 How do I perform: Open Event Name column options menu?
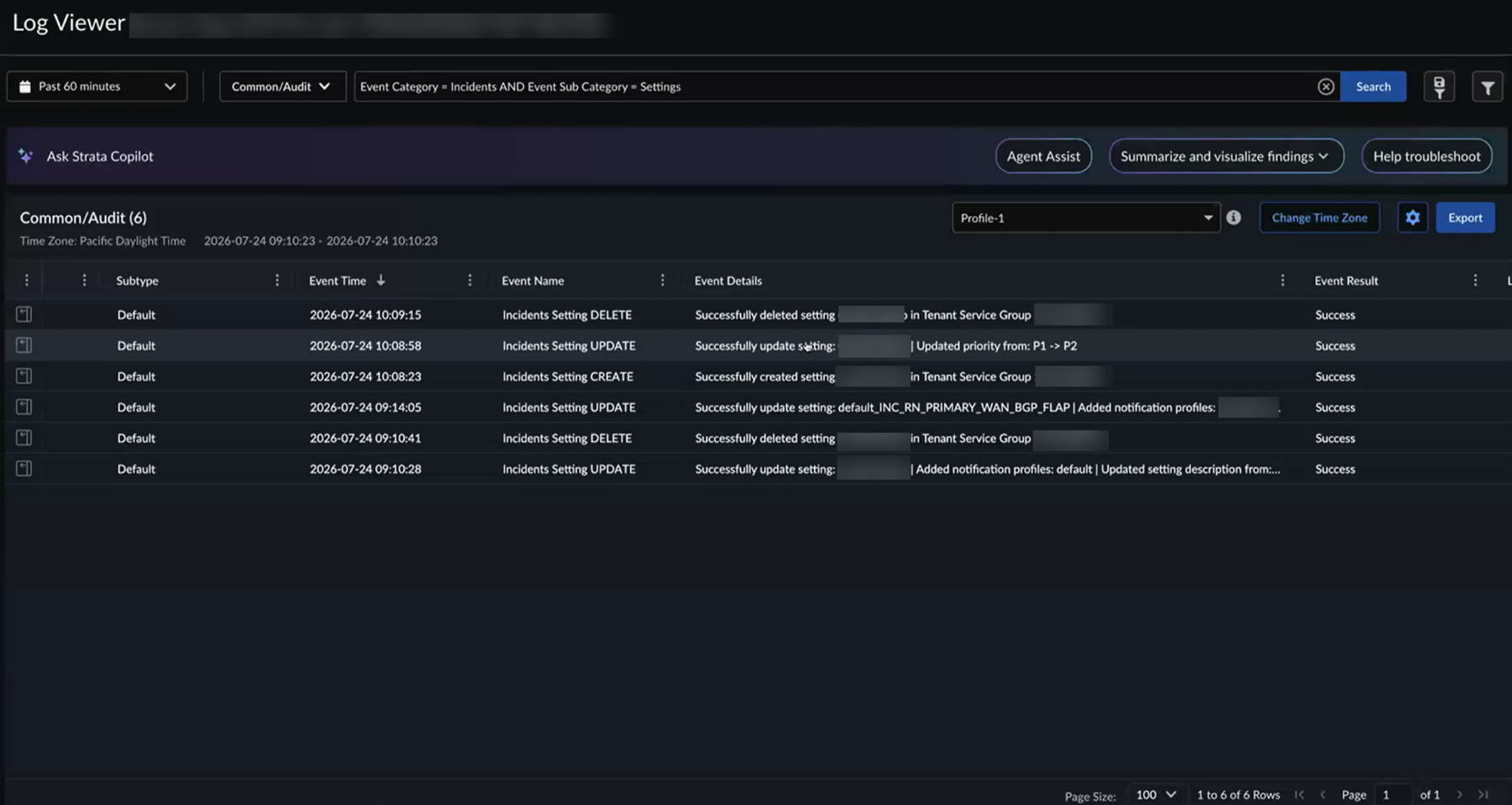pyautogui.click(x=663, y=281)
